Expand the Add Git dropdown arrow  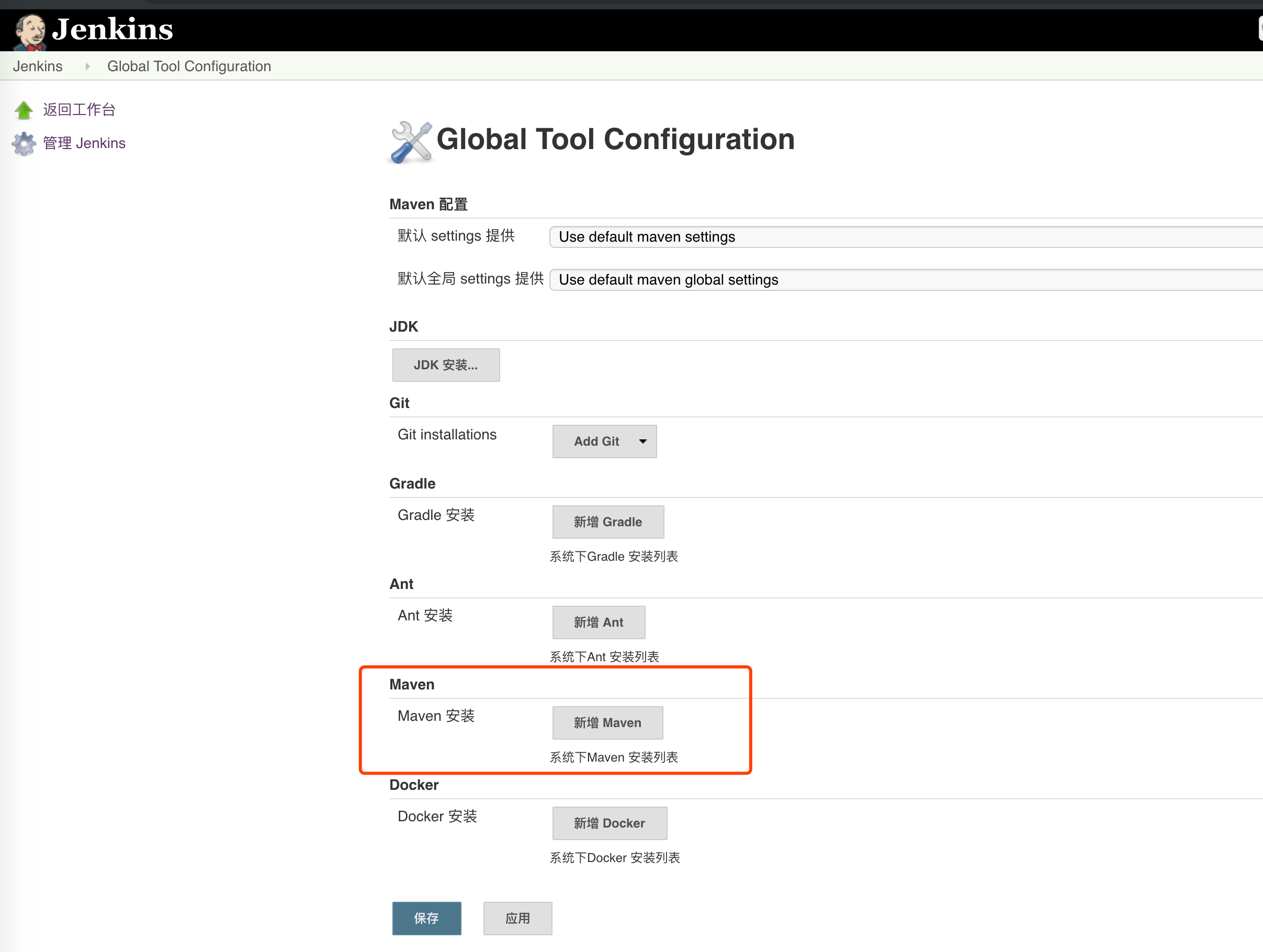(x=643, y=441)
